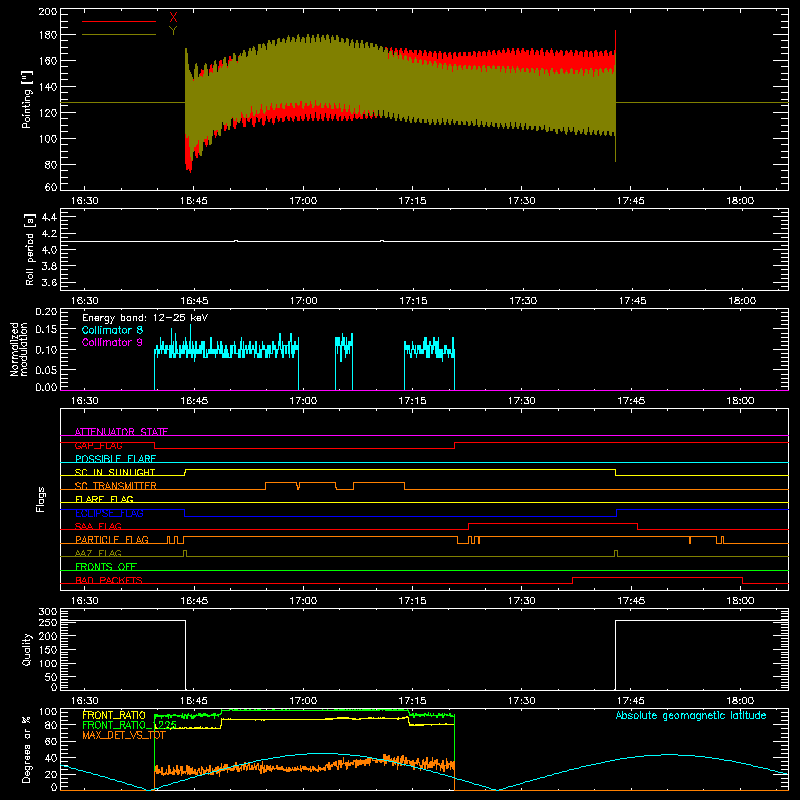This screenshot has width=800, height=800.
Task: Click the Flags axis title
Action: (40, 499)
